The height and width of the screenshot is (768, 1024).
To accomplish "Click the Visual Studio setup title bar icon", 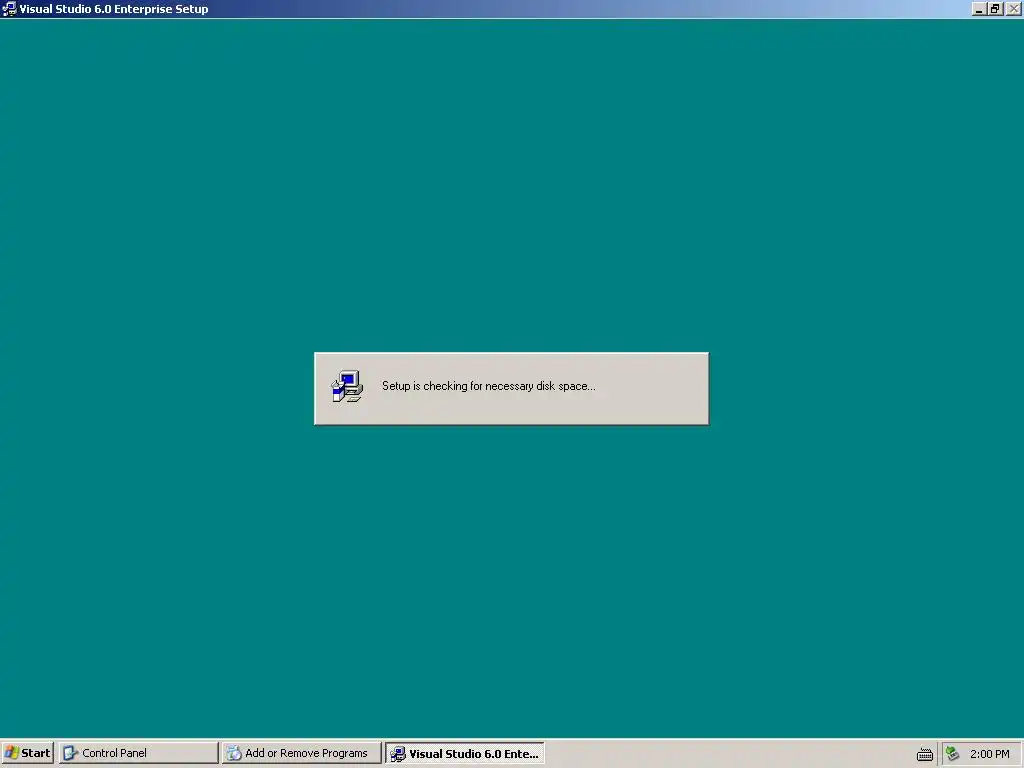I will [x=9, y=8].
